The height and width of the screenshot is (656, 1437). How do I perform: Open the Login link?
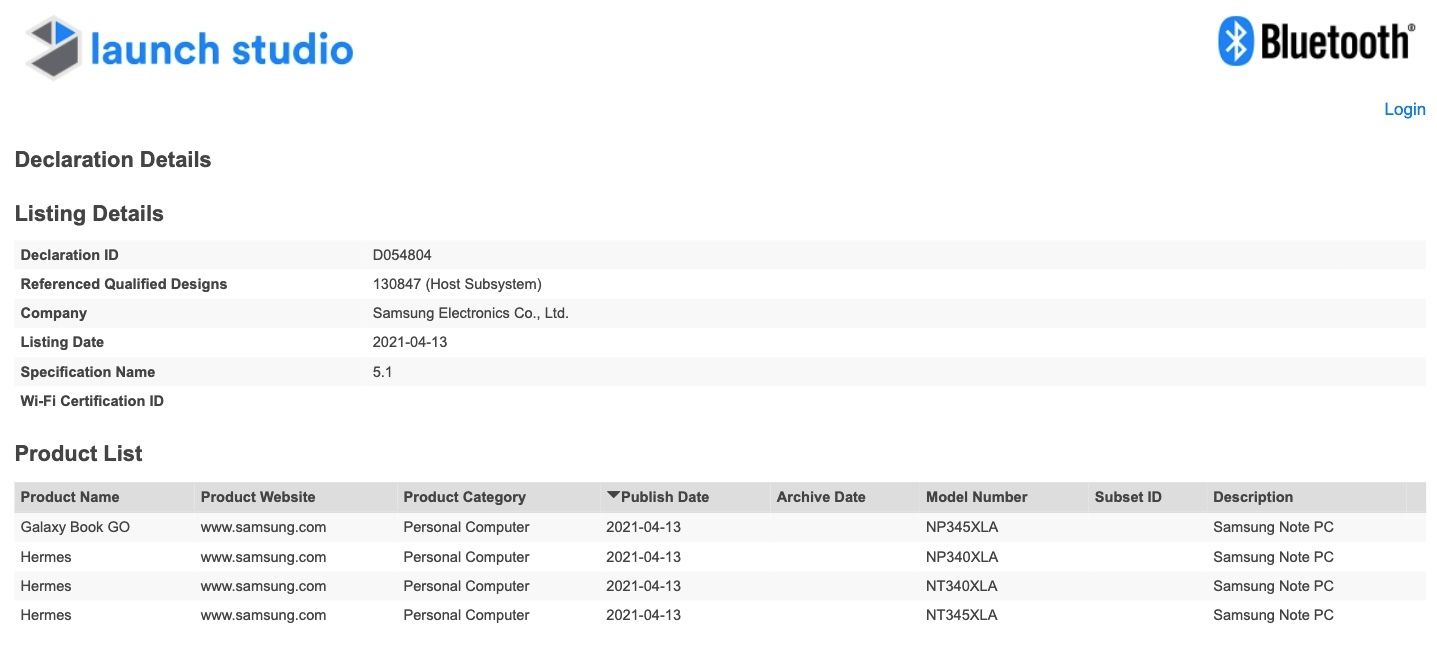pyautogui.click(x=1404, y=109)
